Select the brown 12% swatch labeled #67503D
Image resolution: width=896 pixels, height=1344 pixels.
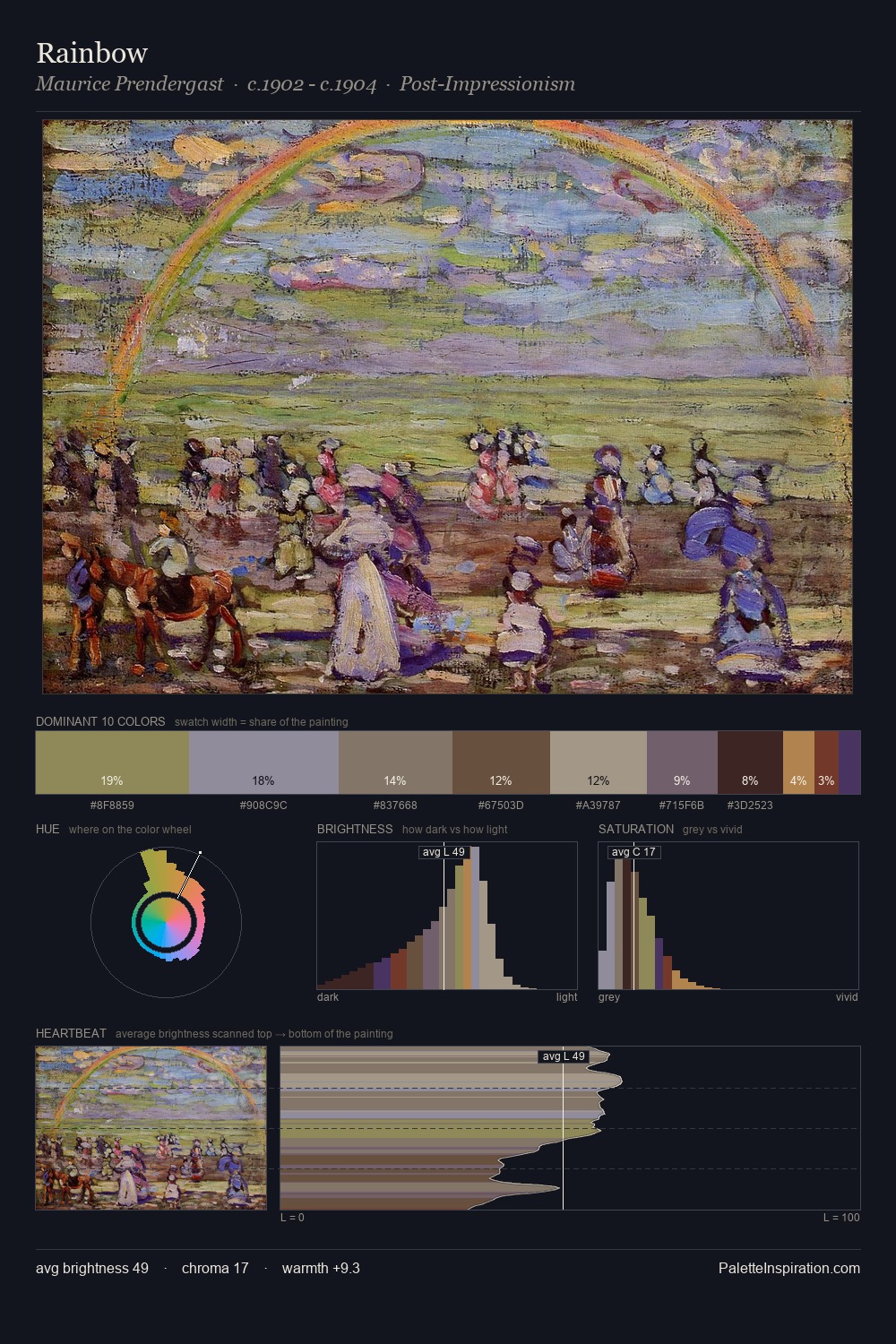501,762
